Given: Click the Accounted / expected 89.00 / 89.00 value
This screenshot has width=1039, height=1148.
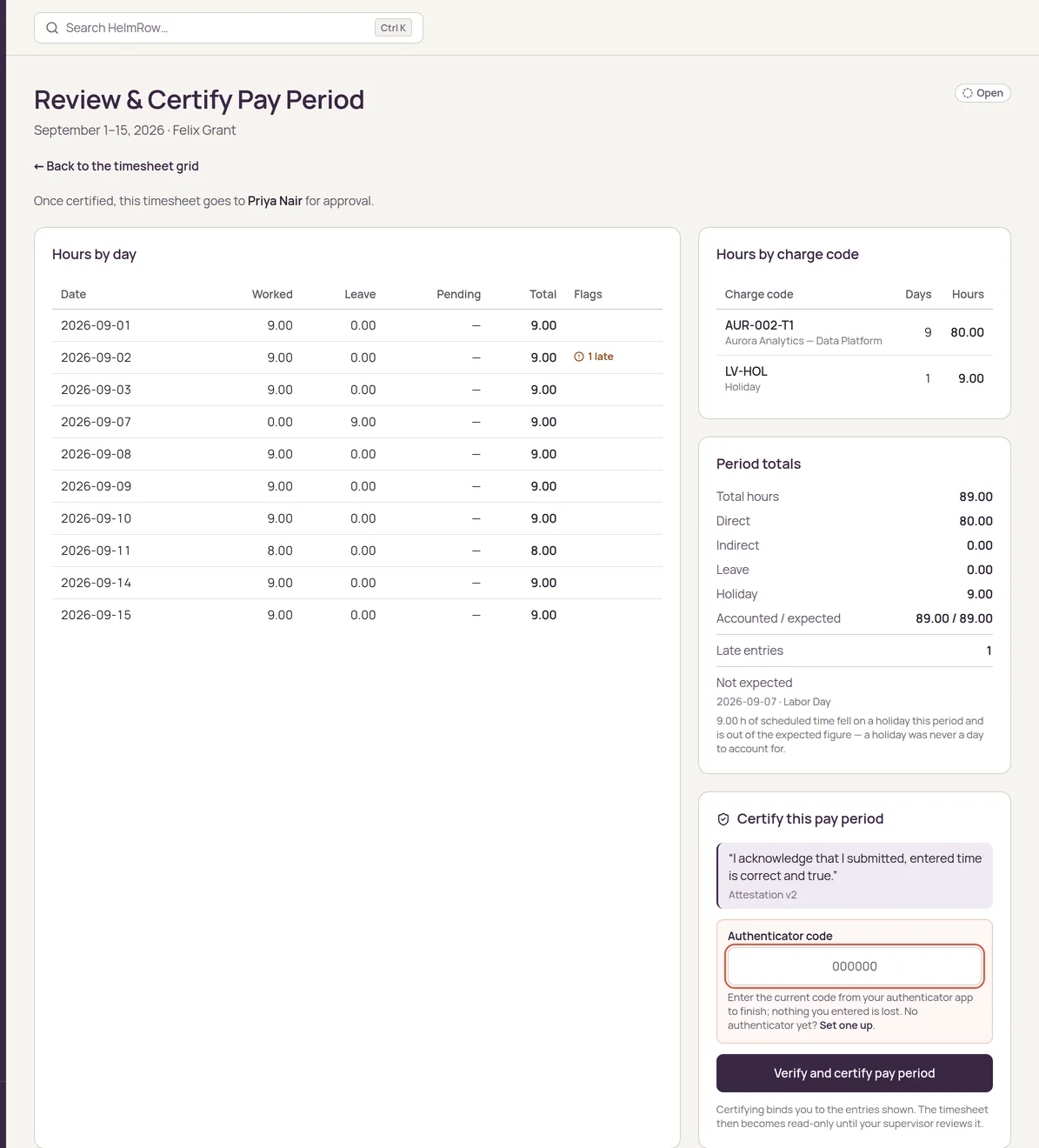Looking at the screenshot, I should pos(954,618).
